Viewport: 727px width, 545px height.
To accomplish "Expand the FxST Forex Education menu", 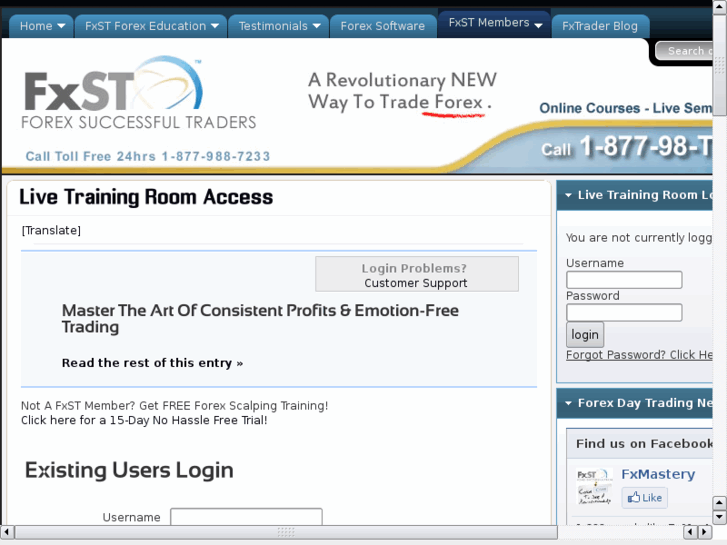I will pyautogui.click(x=151, y=26).
